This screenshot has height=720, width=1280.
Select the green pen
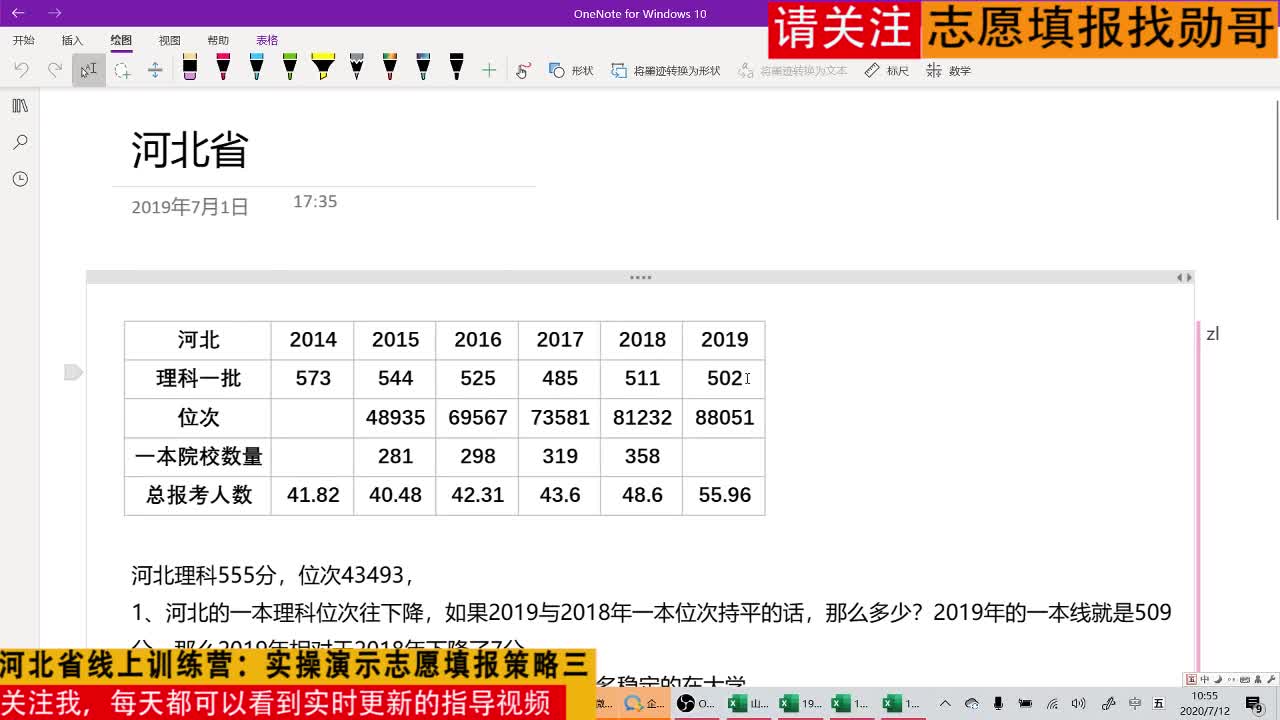290,68
